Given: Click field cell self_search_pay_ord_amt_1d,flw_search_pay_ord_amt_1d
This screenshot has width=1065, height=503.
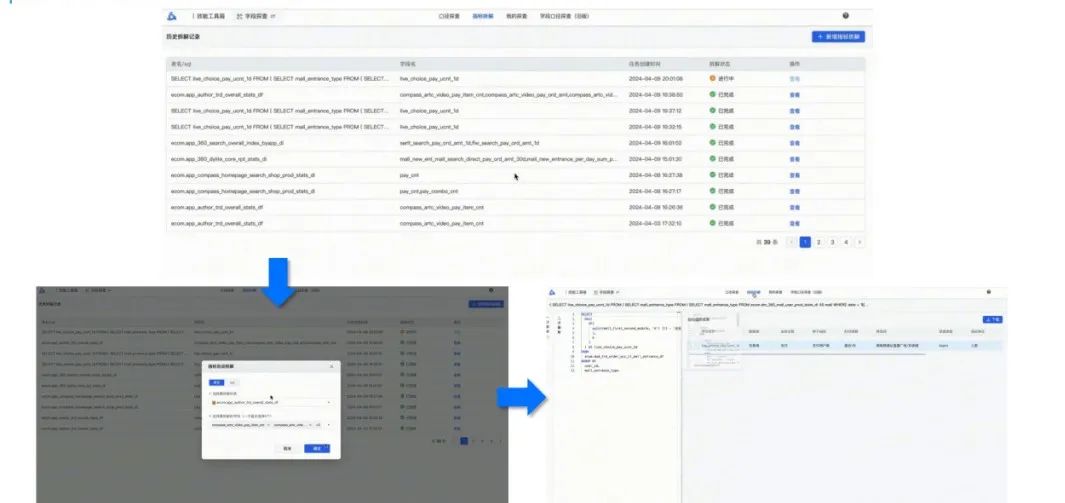Looking at the screenshot, I should 469,143.
